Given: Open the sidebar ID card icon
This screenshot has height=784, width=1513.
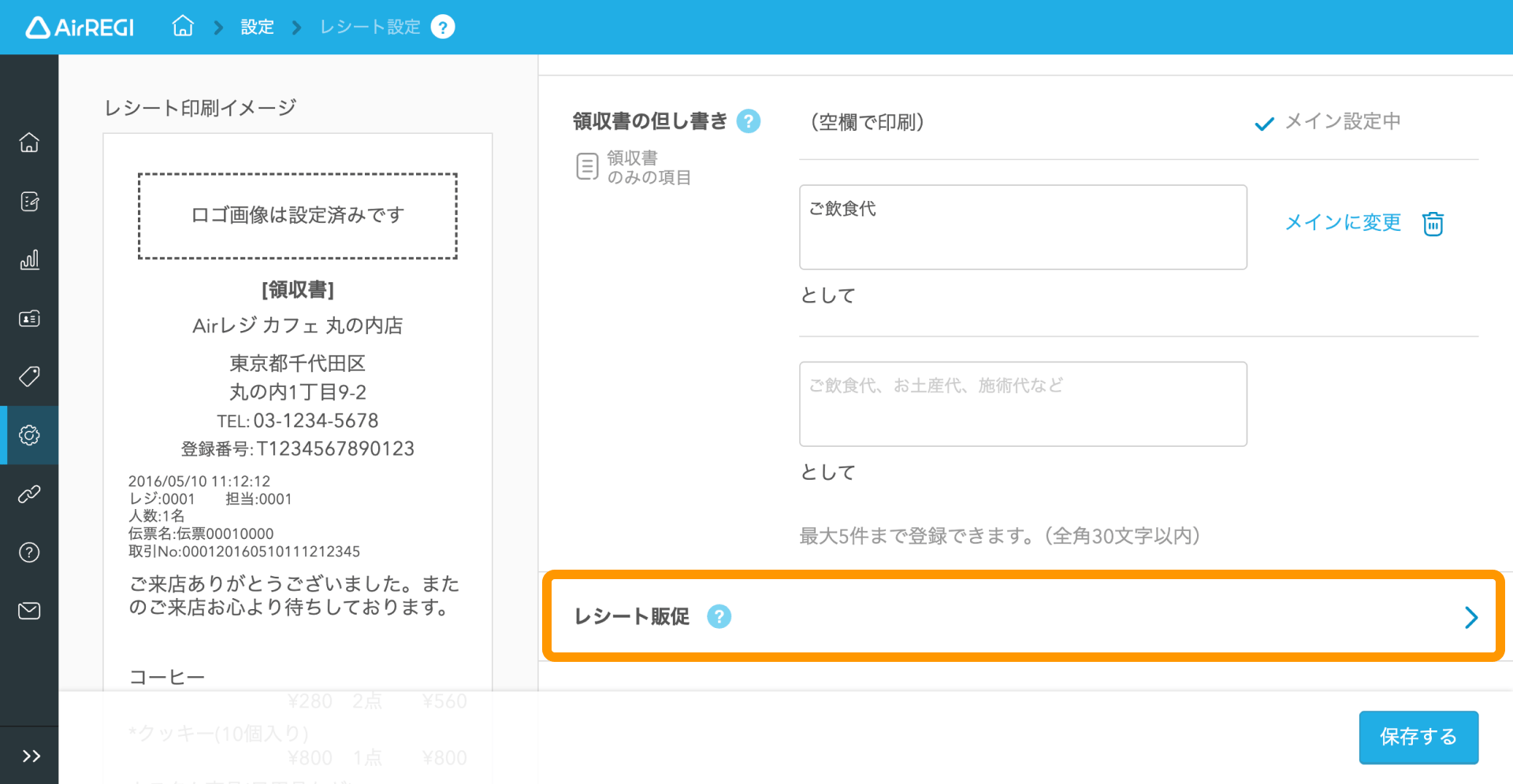Looking at the screenshot, I should click(29, 318).
